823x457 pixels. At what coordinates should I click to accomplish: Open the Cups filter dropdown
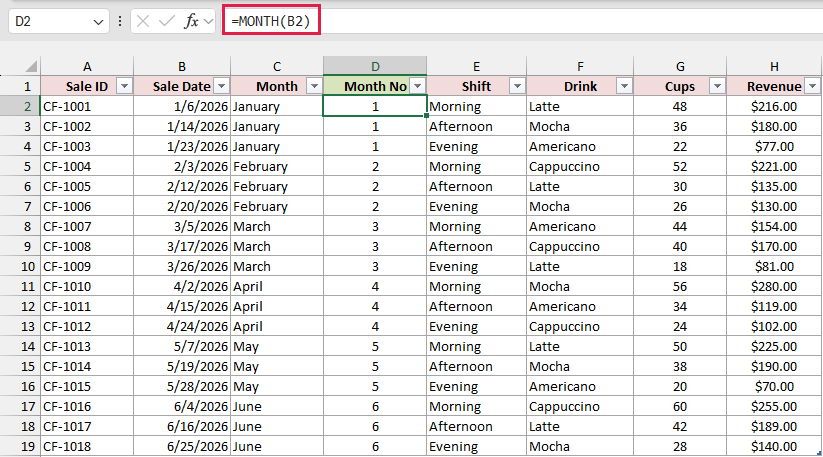coord(717,86)
